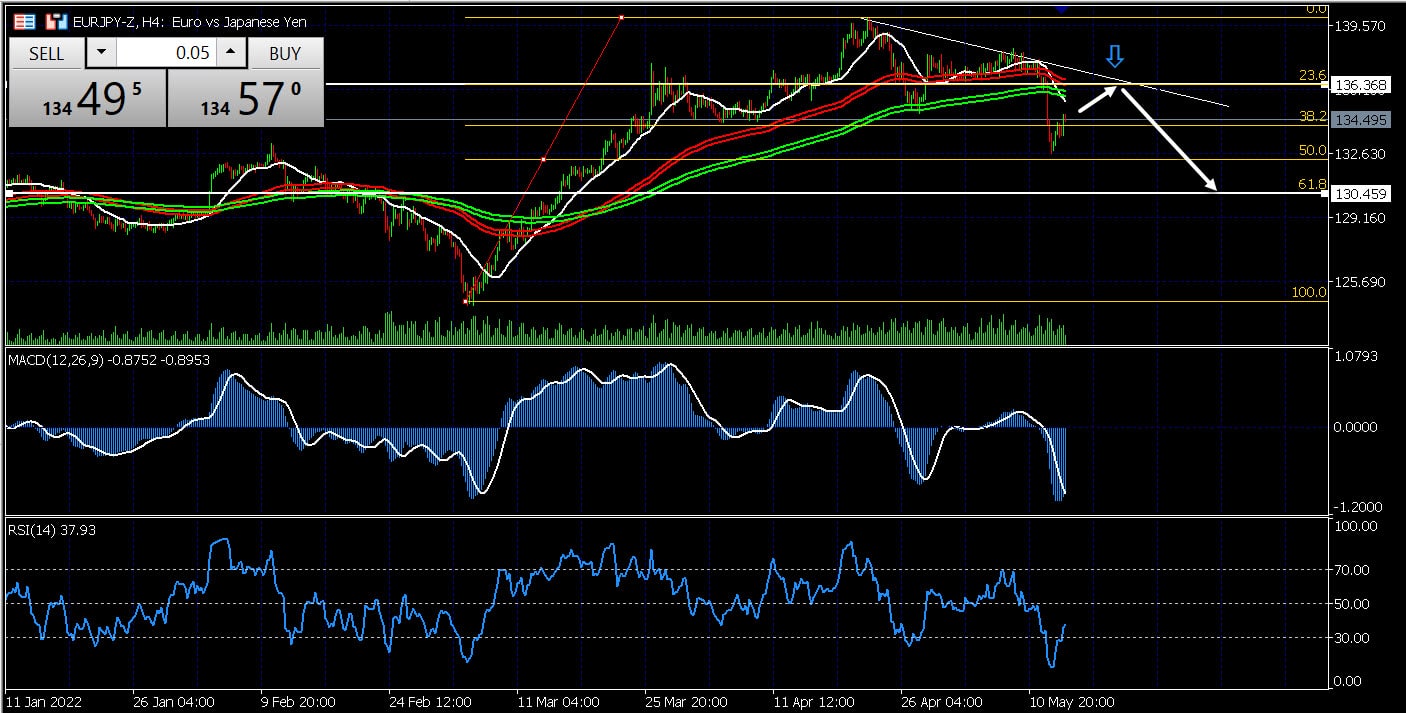
Task: Decrease lot volume with the down arrow
Action: click(101, 53)
